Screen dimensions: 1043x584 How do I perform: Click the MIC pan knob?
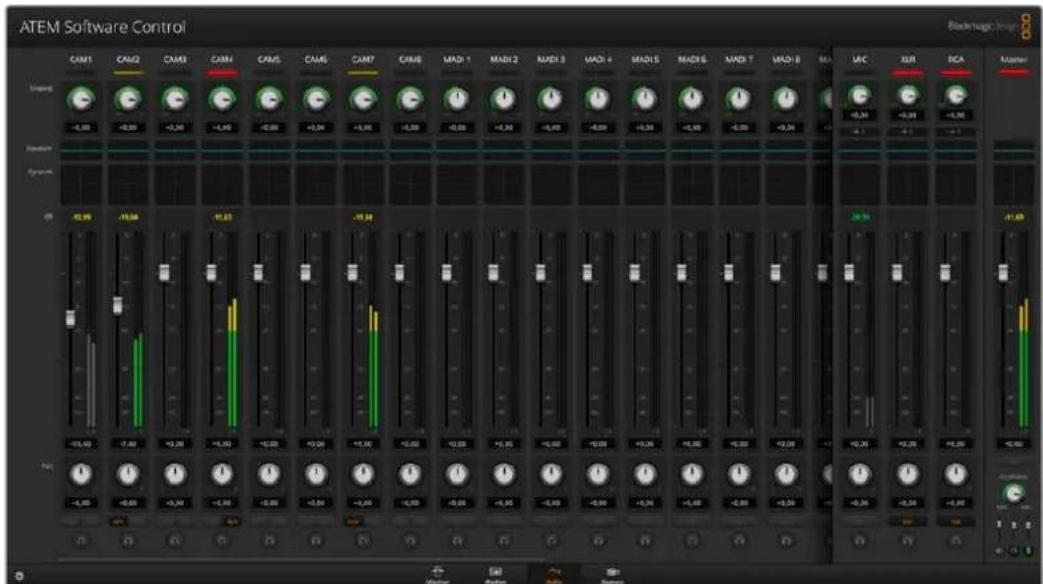click(859, 474)
